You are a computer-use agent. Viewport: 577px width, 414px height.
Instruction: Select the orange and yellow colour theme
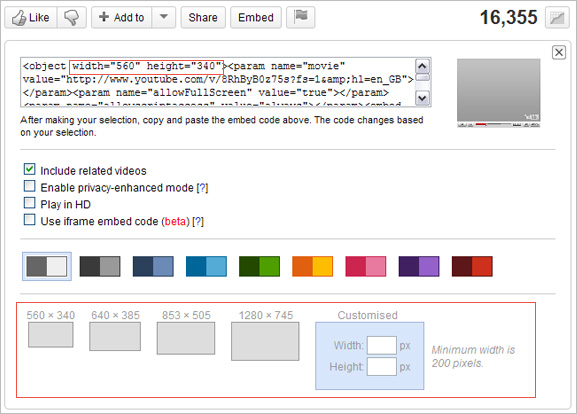coord(312,266)
